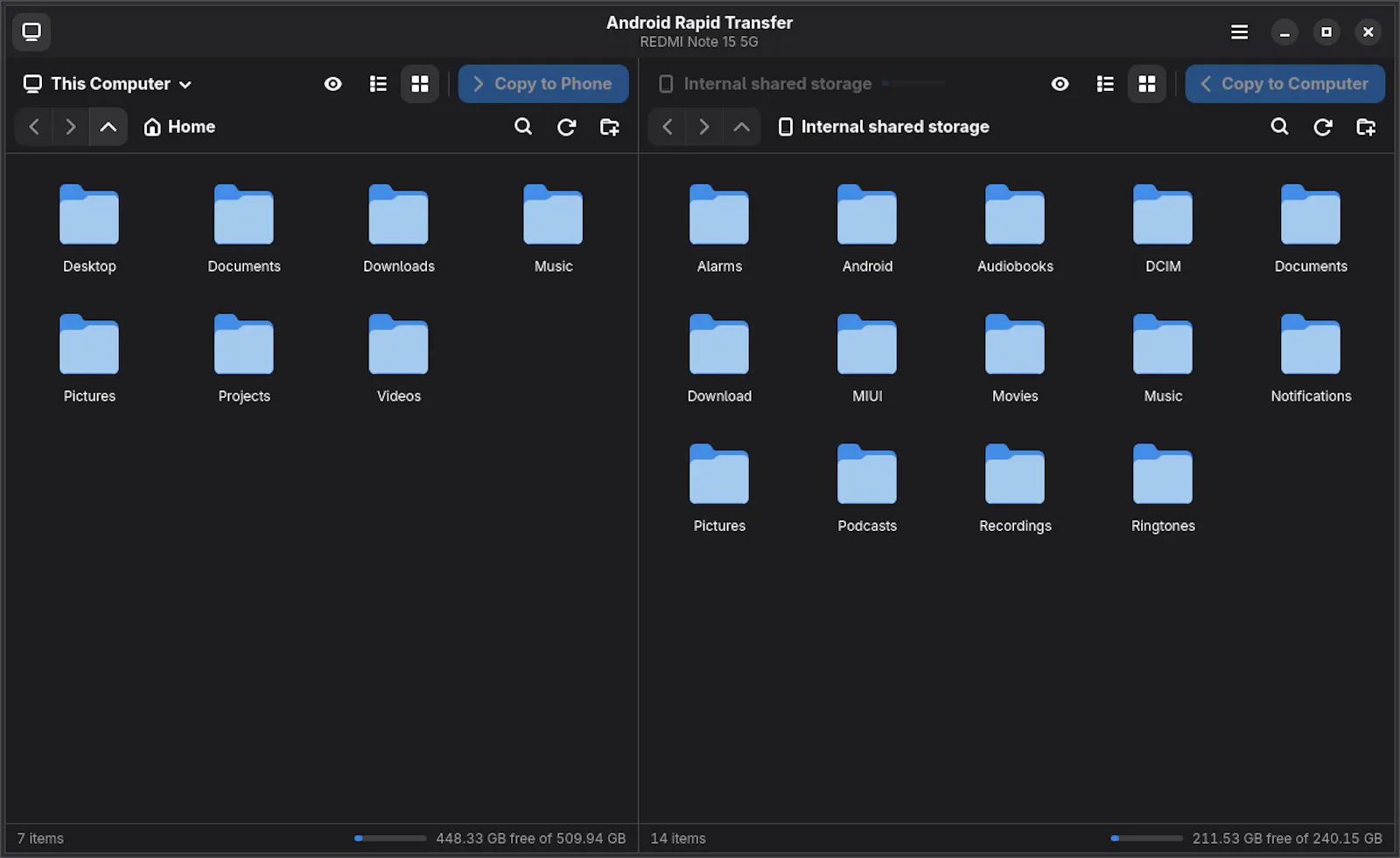The image size is (1400, 858).
Task: Select the Audiobooks folder
Action: 1015,229
